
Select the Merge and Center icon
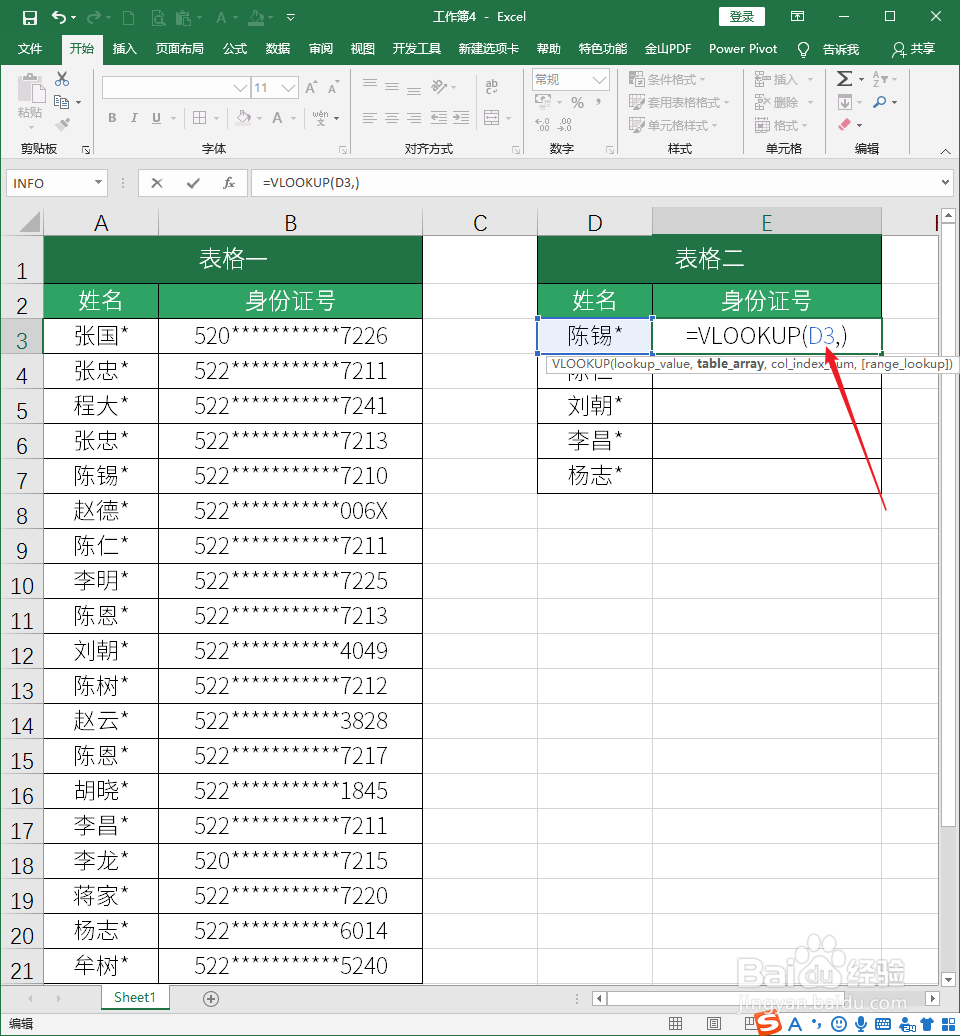491,117
